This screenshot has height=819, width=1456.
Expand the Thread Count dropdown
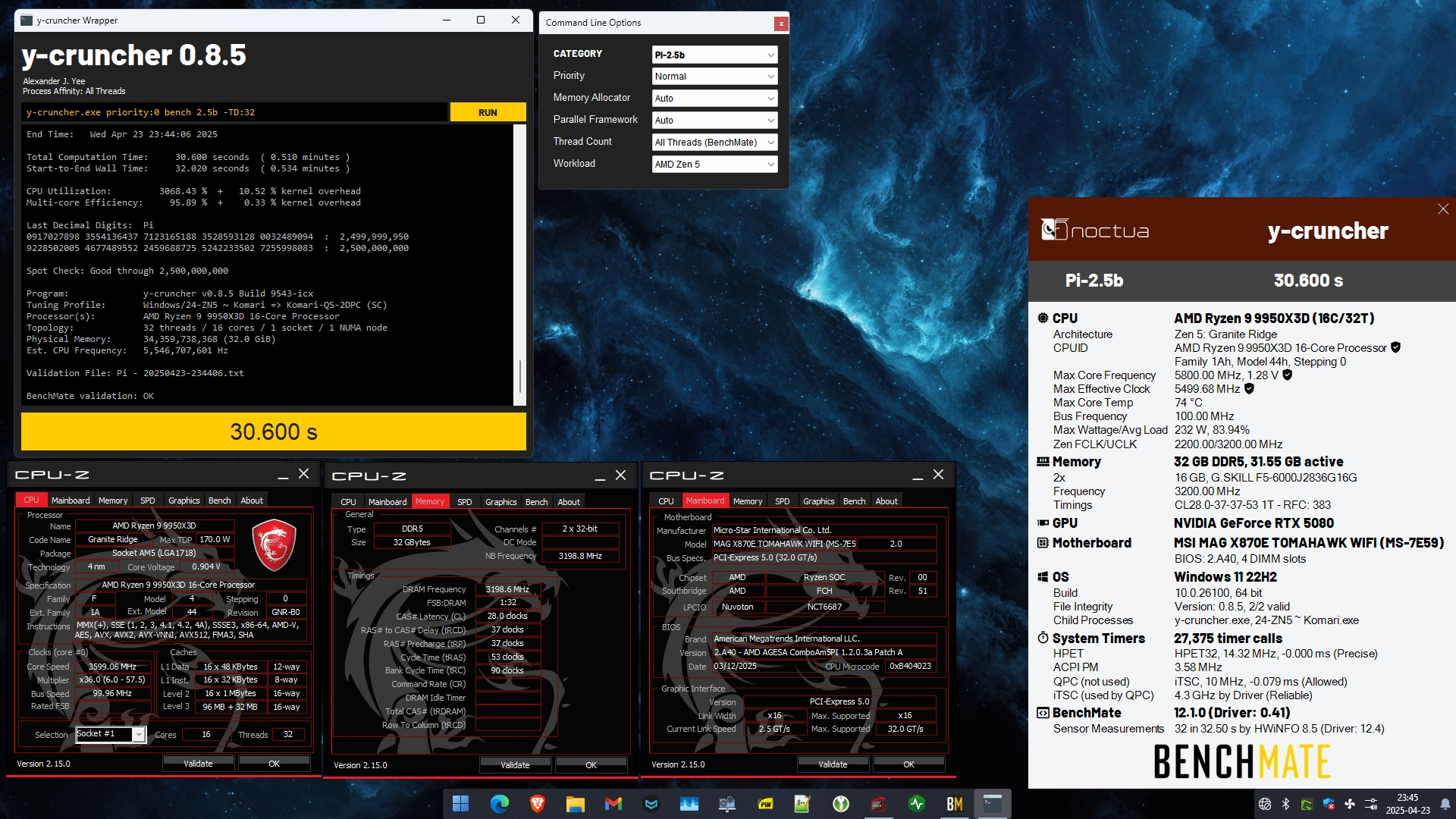tap(714, 143)
